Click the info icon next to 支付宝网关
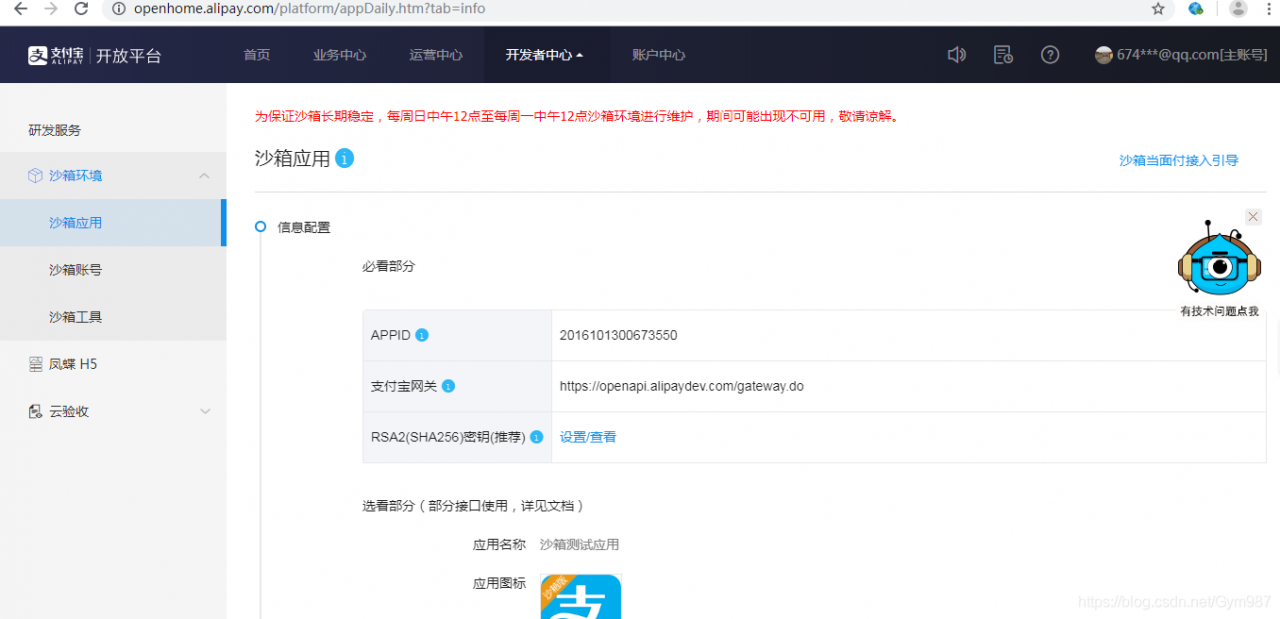Screen dimensions: 1280x619 click(448, 386)
